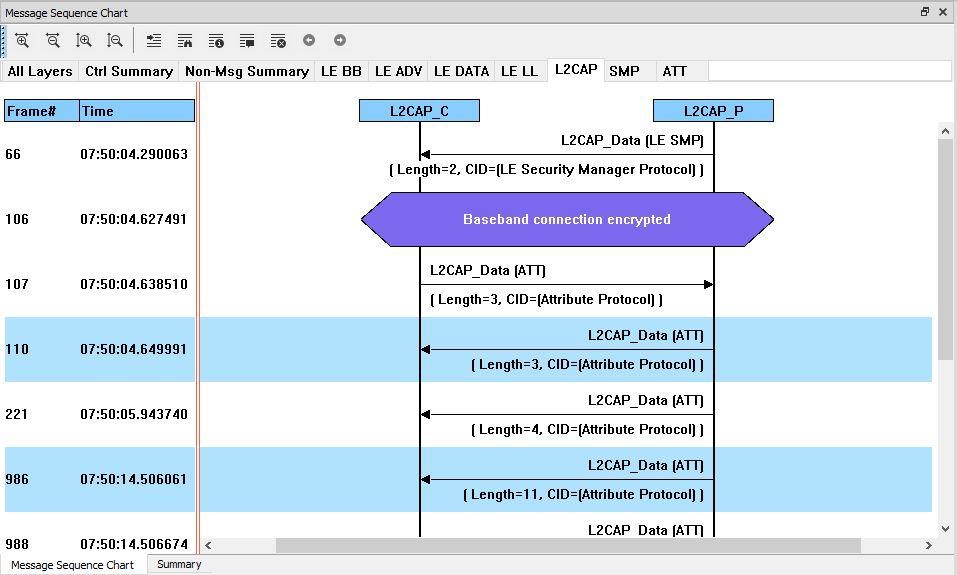Select the LE DATA tab
Viewport: 957px width, 575px height.
click(x=461, y=71)
